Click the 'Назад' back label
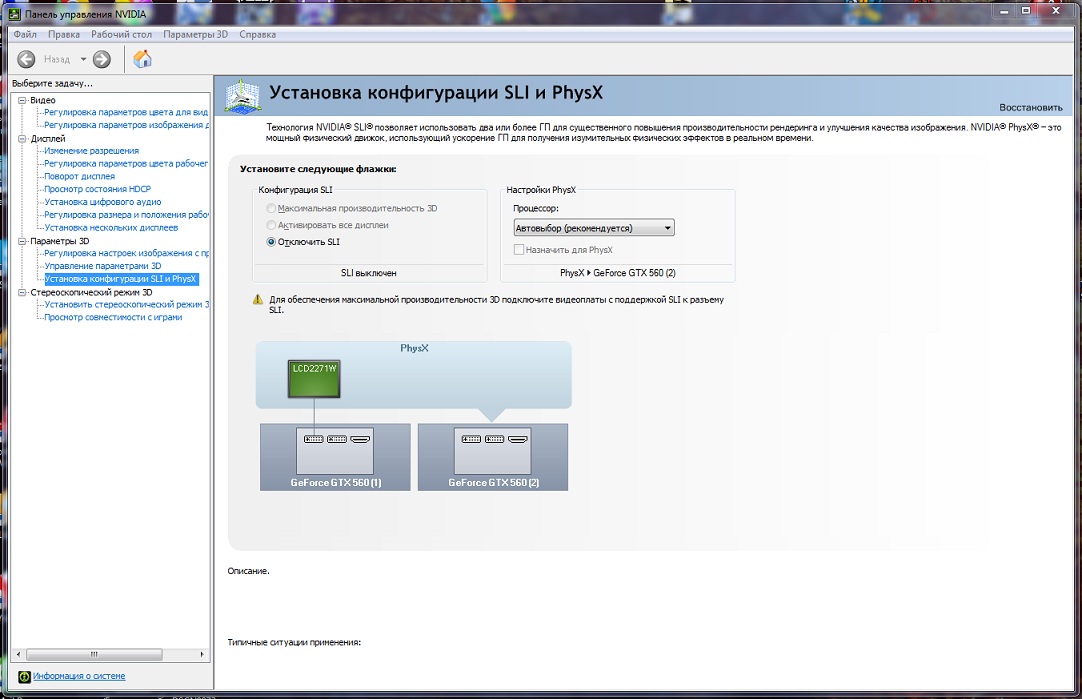Image resolution: width=1082 pixels, height=699 pixels. tap(57, 59)
